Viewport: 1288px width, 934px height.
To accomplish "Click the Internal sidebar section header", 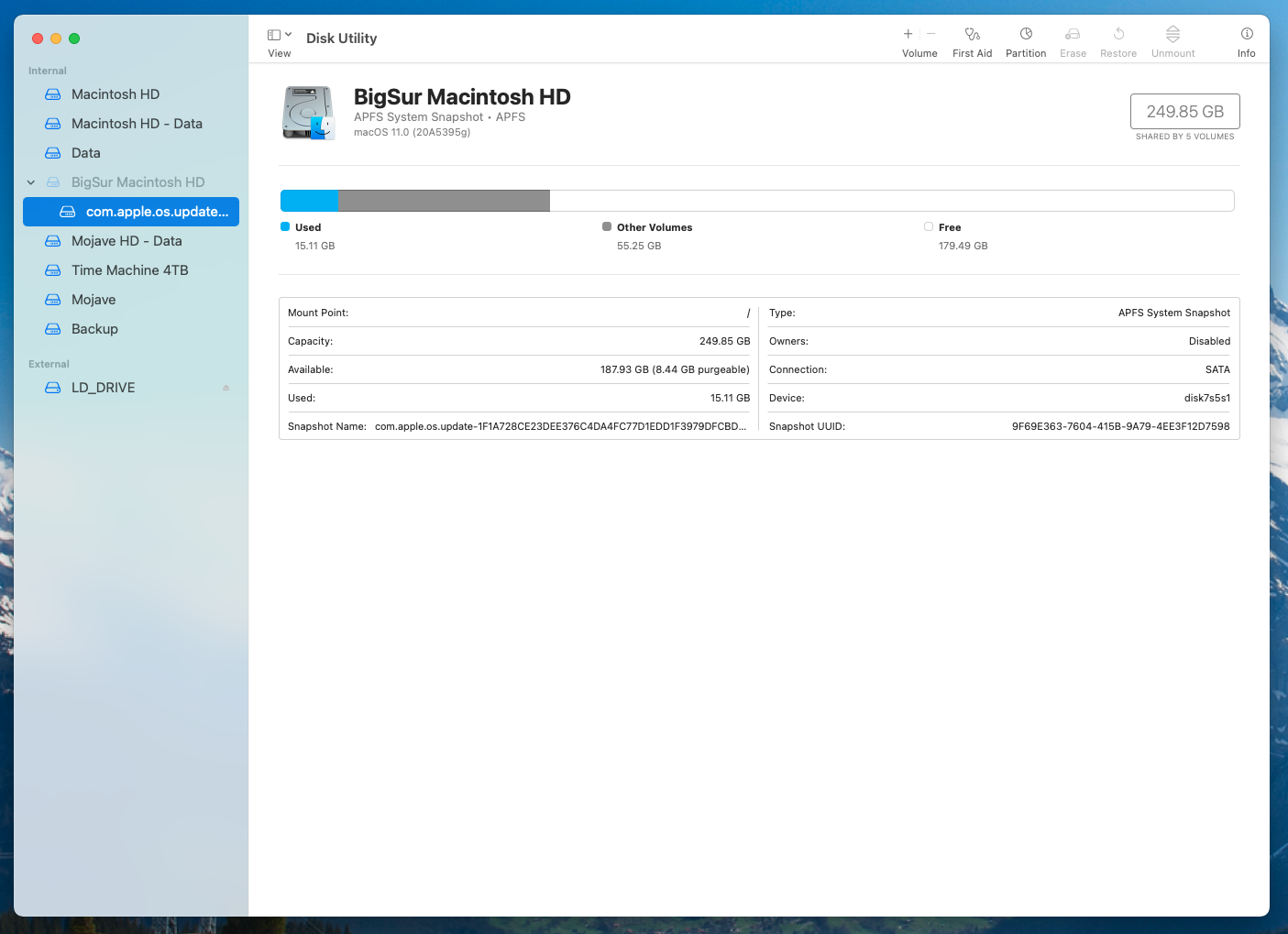I will tap(48, 71).
